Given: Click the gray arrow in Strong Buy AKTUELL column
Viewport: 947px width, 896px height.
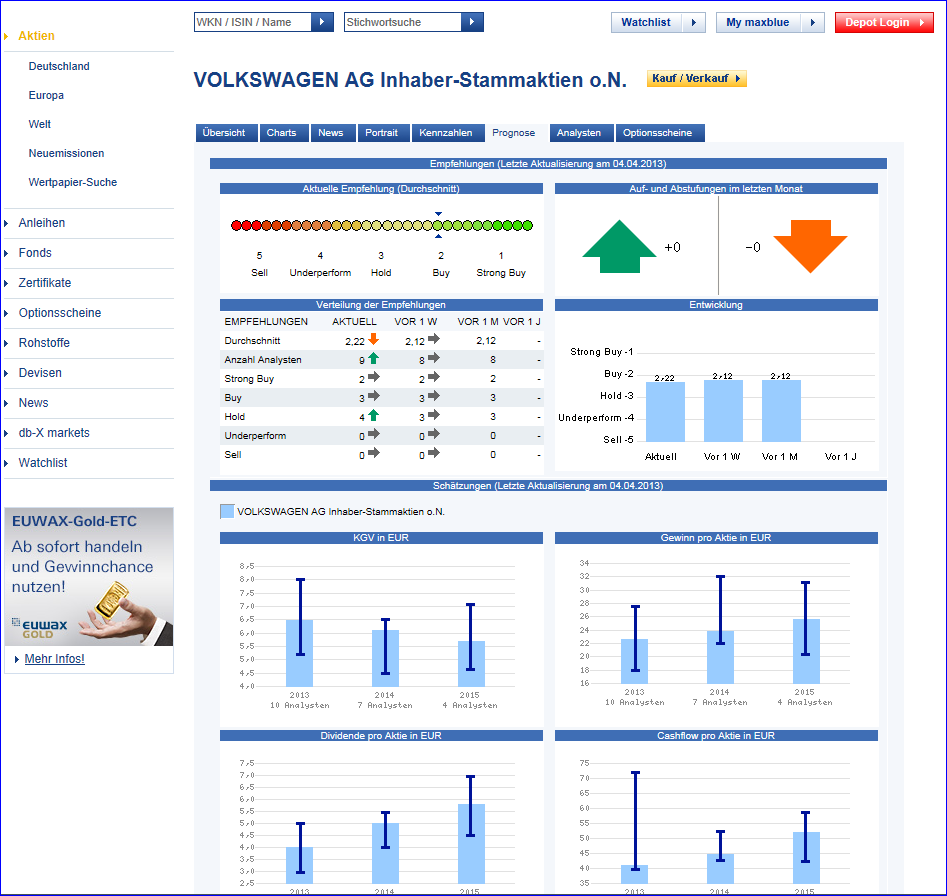Looking at the screenshot, I should [x=374, y=377].
